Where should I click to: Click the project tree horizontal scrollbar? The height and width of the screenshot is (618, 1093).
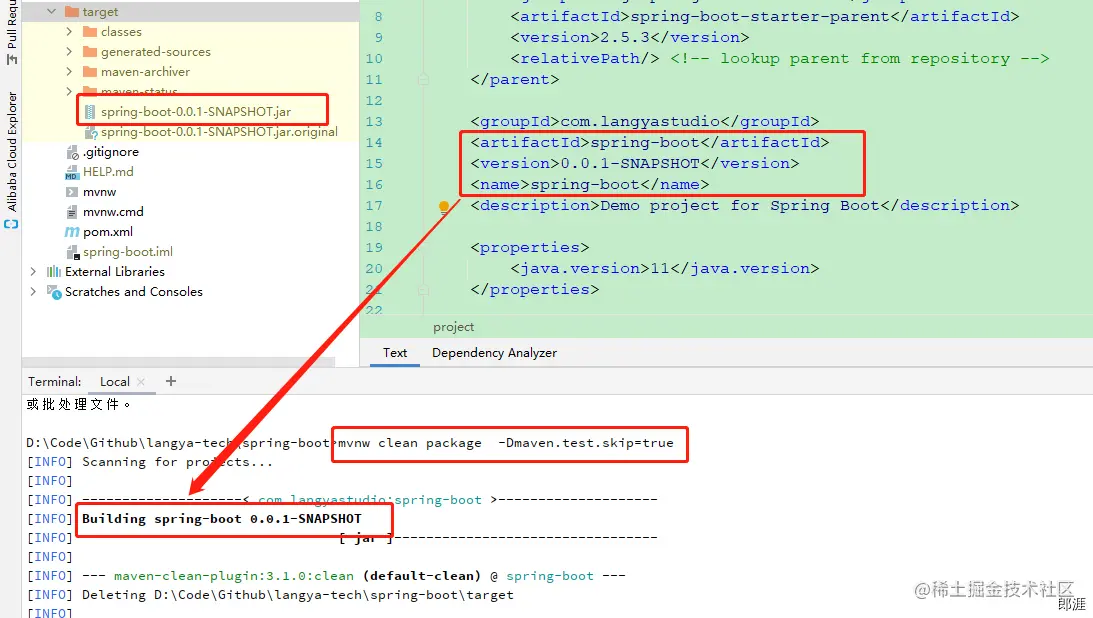(x=178, y=362)
